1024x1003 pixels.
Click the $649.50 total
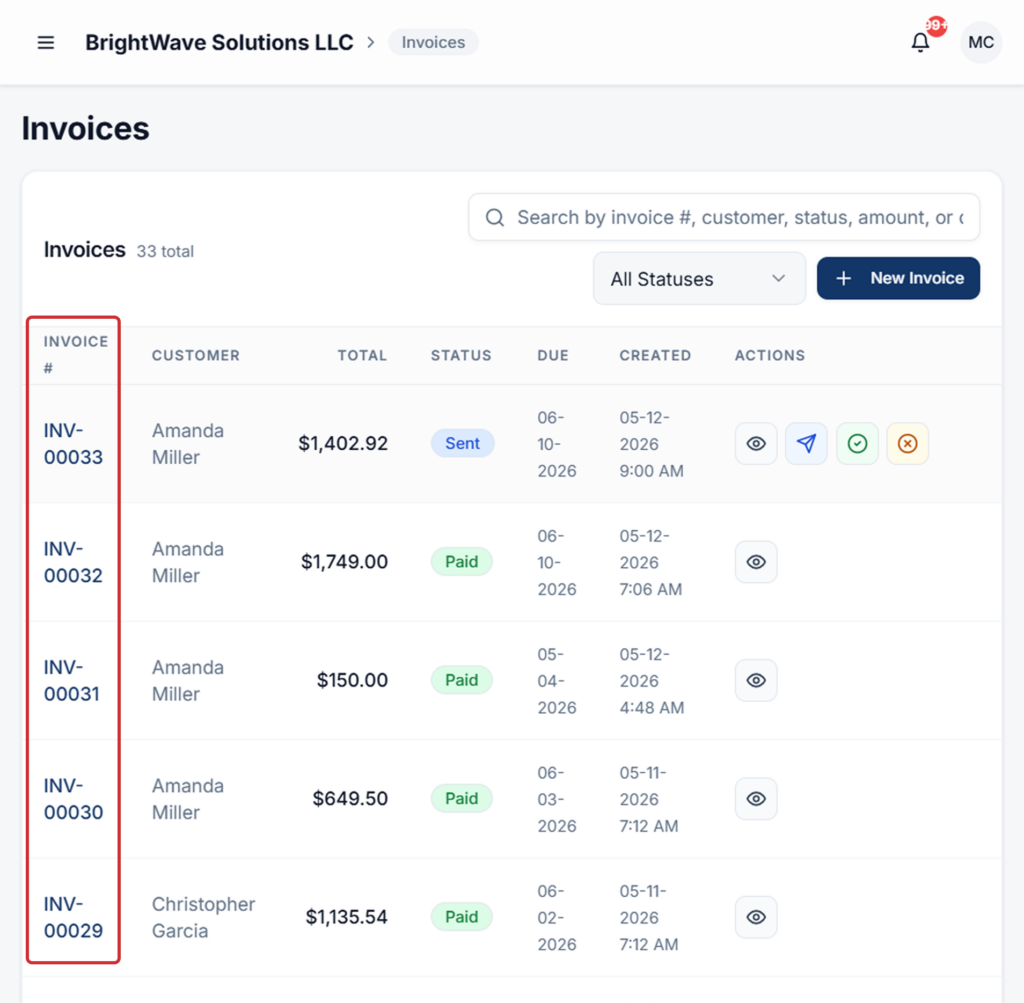coord(351,798)
